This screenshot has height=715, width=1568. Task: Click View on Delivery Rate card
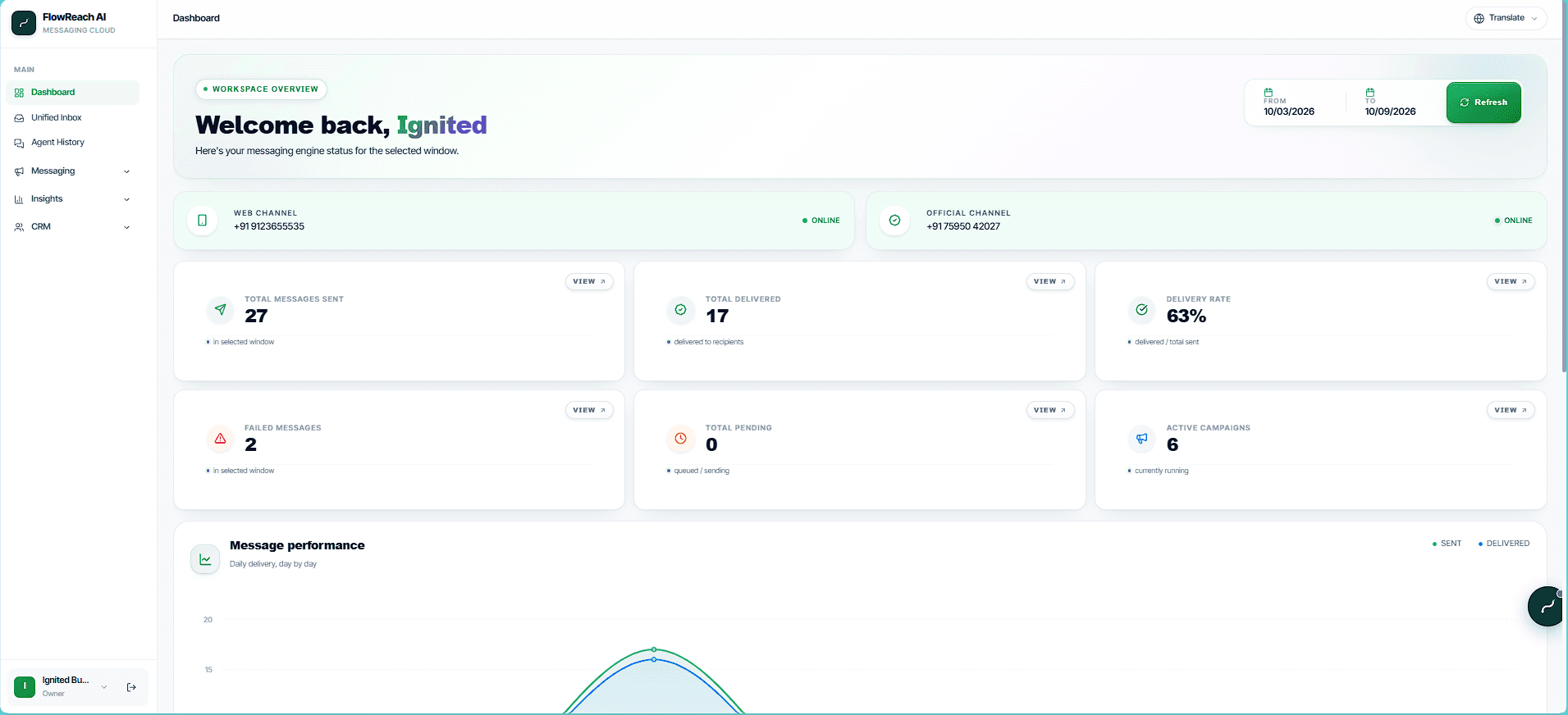pos(1511,281)
